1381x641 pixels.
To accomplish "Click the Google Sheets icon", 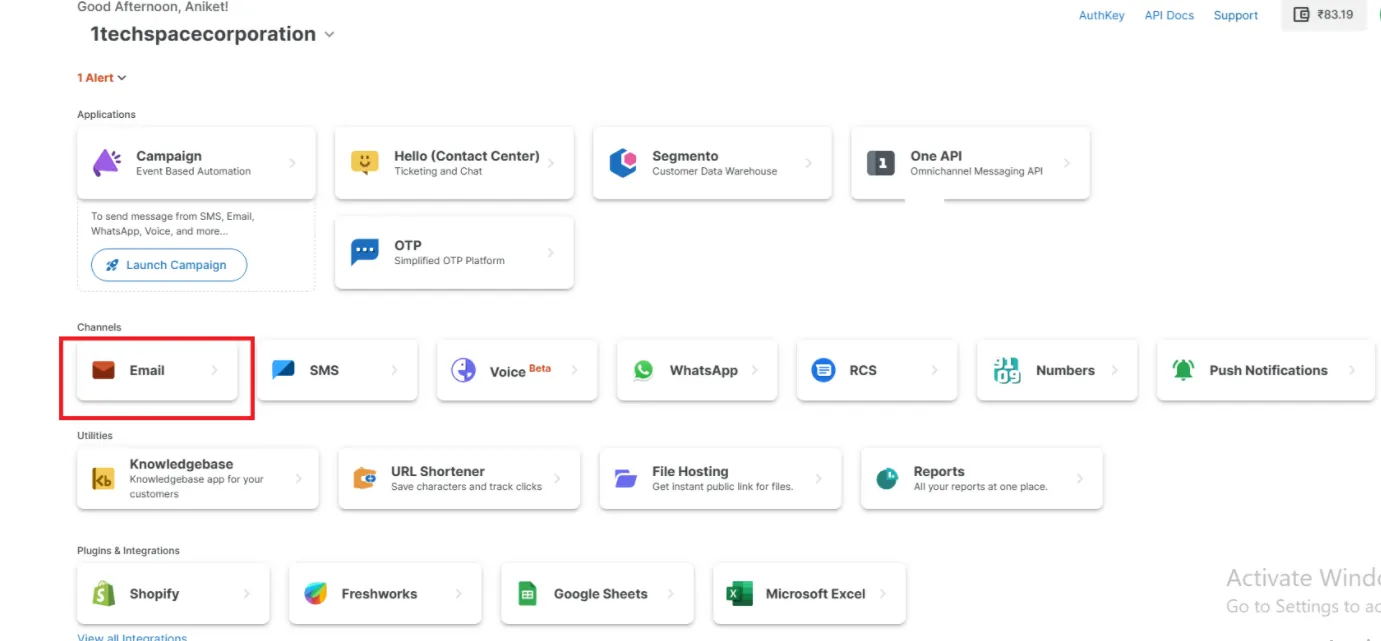I will point(528,594).
